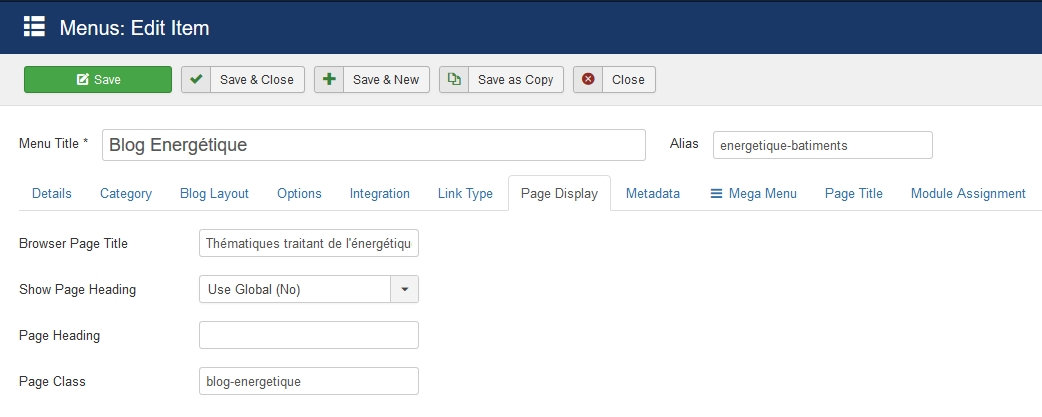Click the empty Page Heading field
This screenshot has width=1042, height=417.
309,335
